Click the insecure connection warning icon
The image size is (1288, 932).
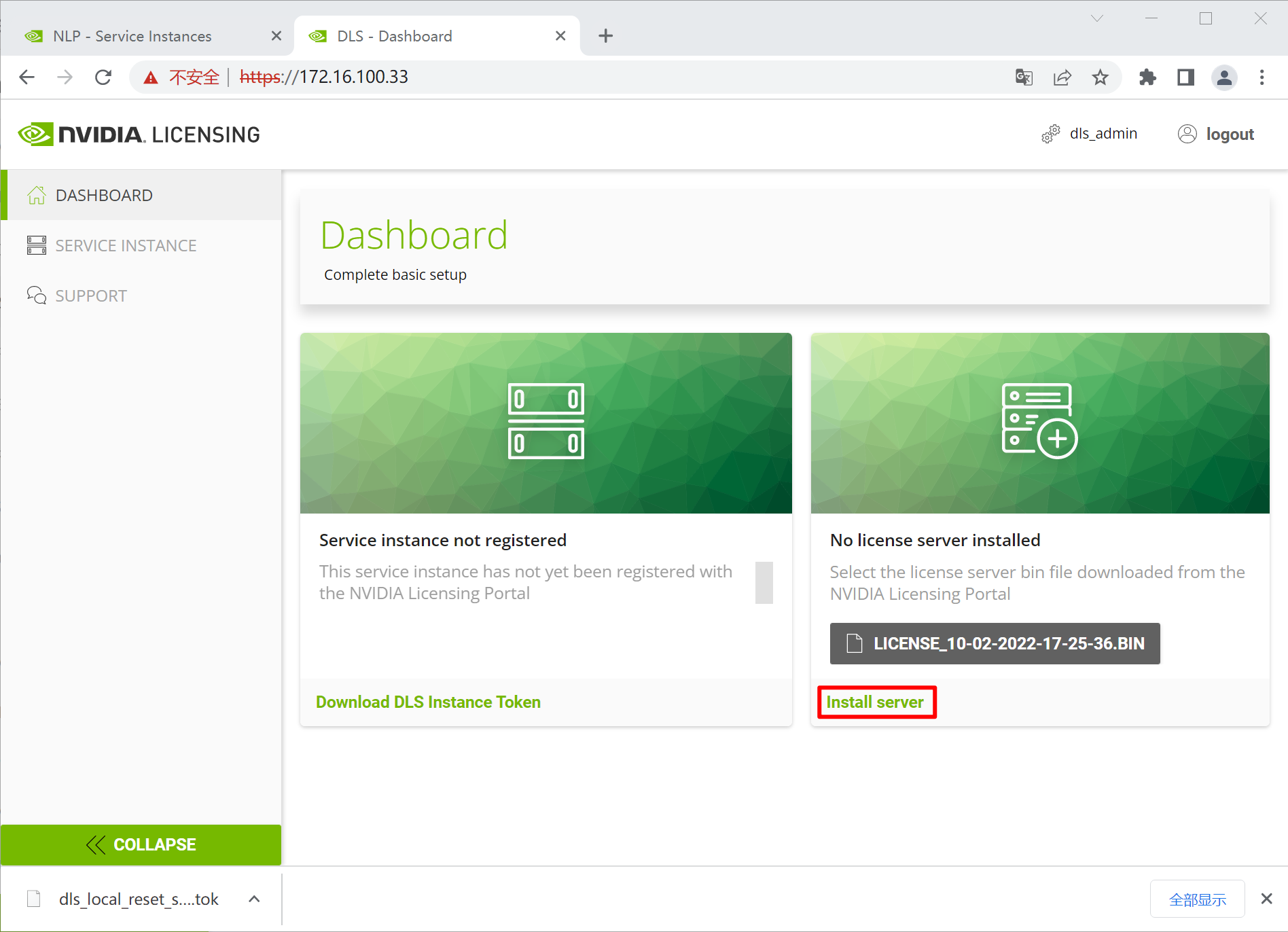coord(151,77)
